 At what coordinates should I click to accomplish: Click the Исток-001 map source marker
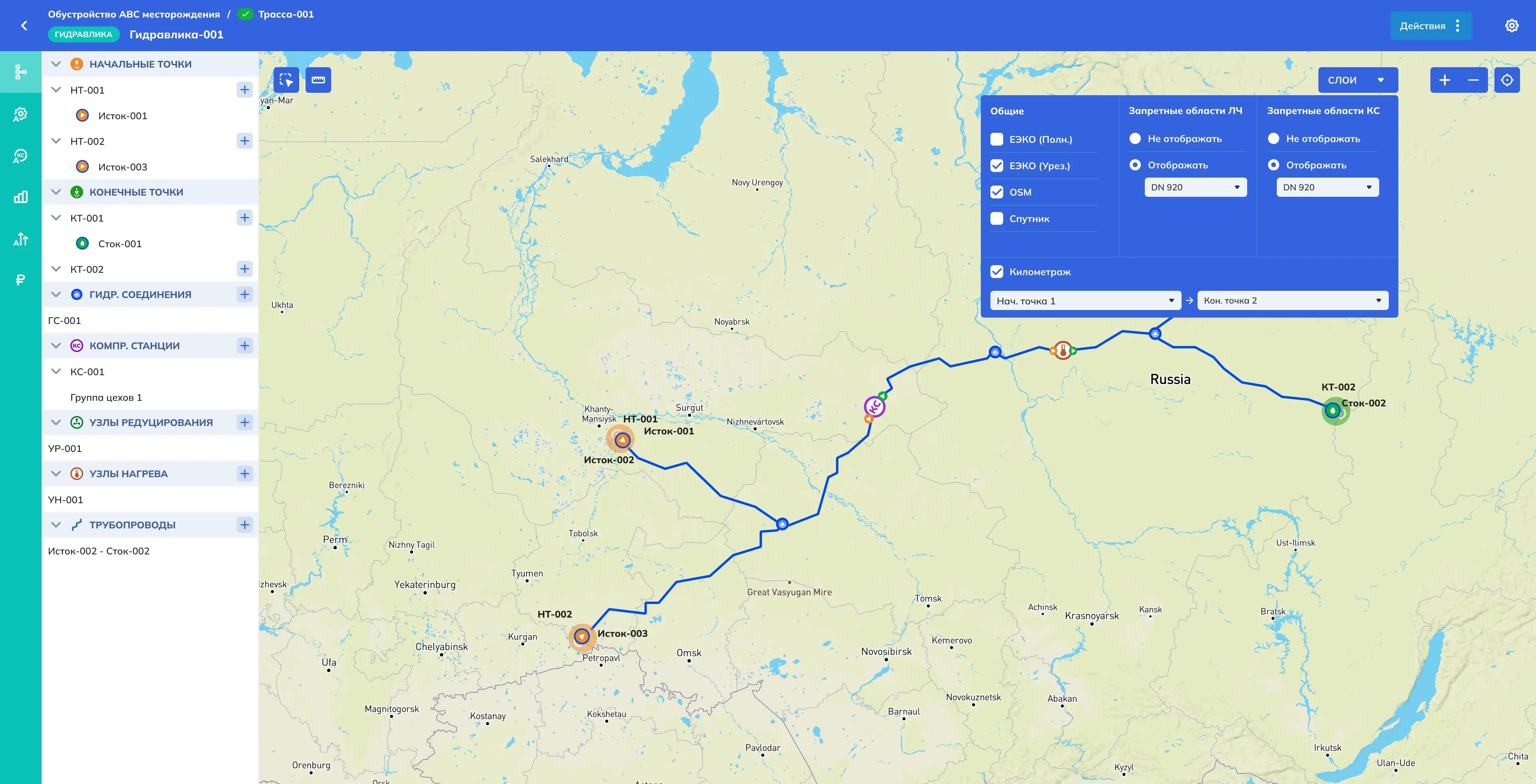click(622, 440)
